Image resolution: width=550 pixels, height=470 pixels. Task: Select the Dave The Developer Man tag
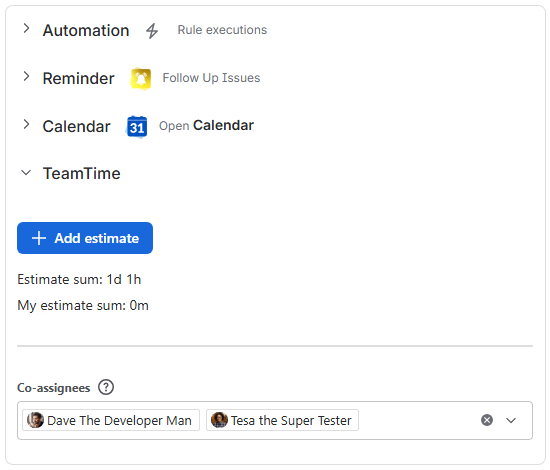(x=111, y=420)
